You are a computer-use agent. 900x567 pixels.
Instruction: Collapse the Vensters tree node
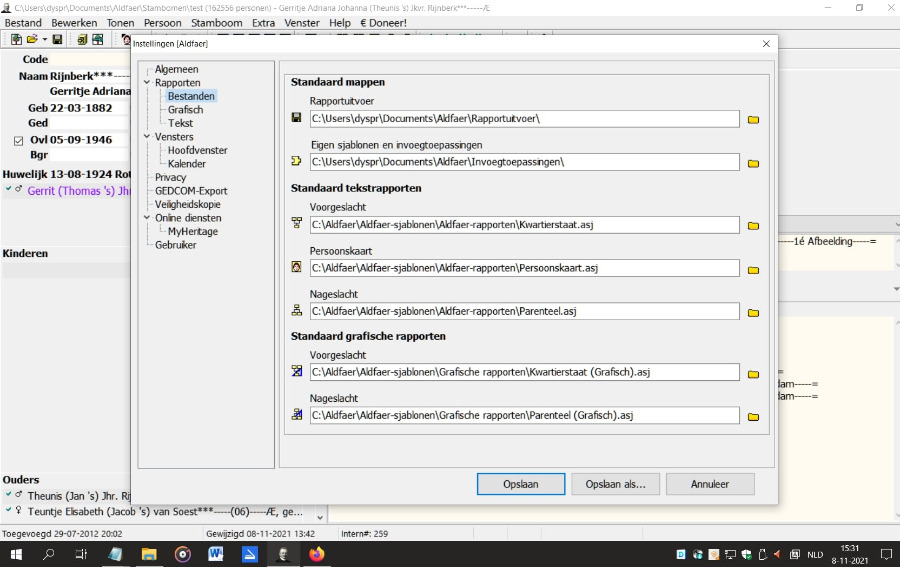[x=147, y=137]
